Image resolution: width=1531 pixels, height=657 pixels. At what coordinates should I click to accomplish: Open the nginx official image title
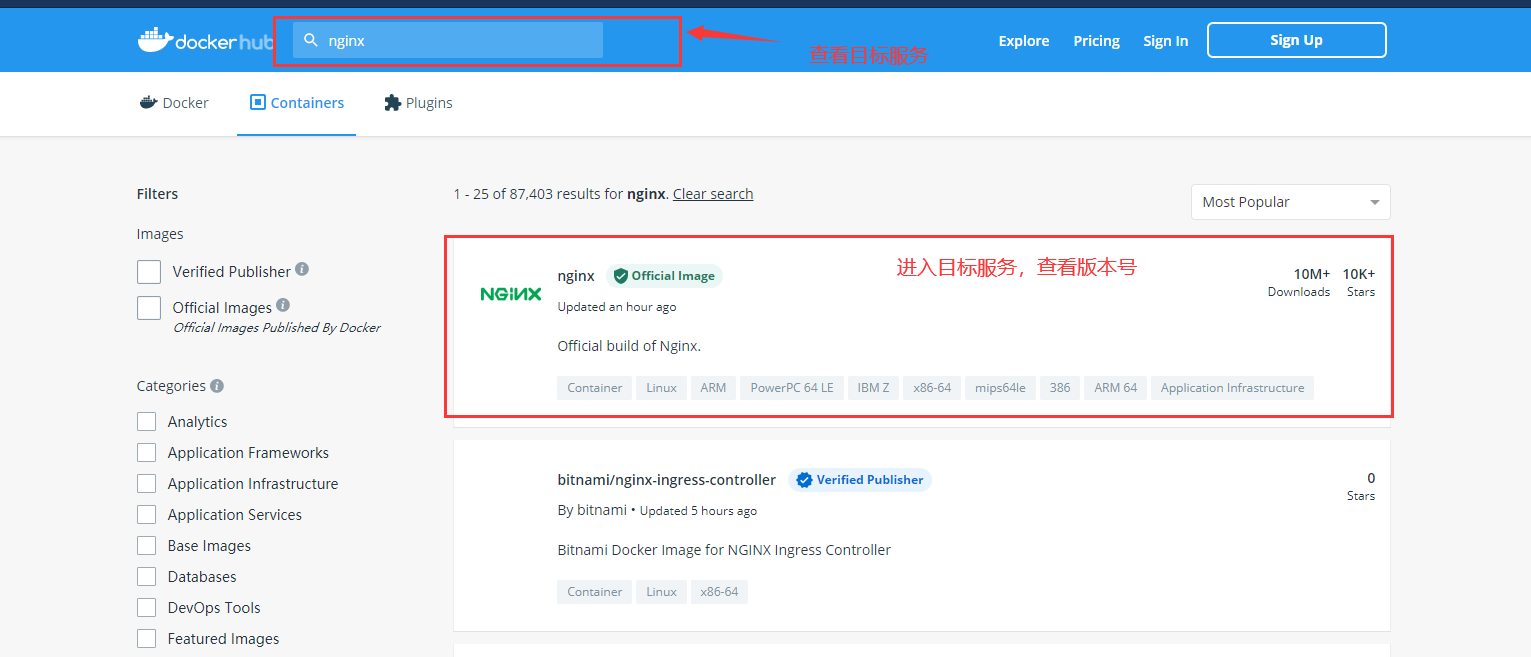pyautogui.click(x=576, y=276)
